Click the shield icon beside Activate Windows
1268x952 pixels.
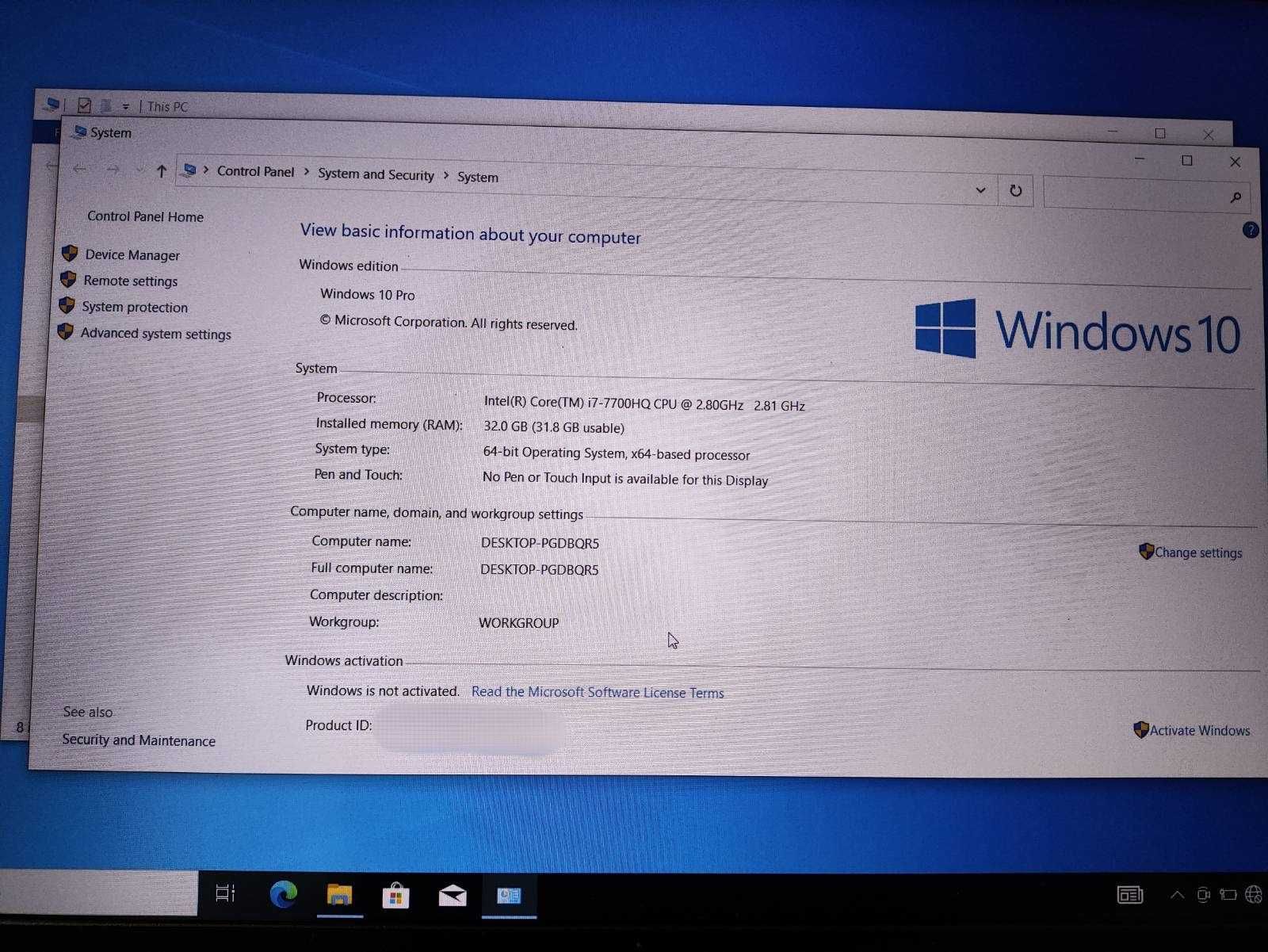point(1141,729)
